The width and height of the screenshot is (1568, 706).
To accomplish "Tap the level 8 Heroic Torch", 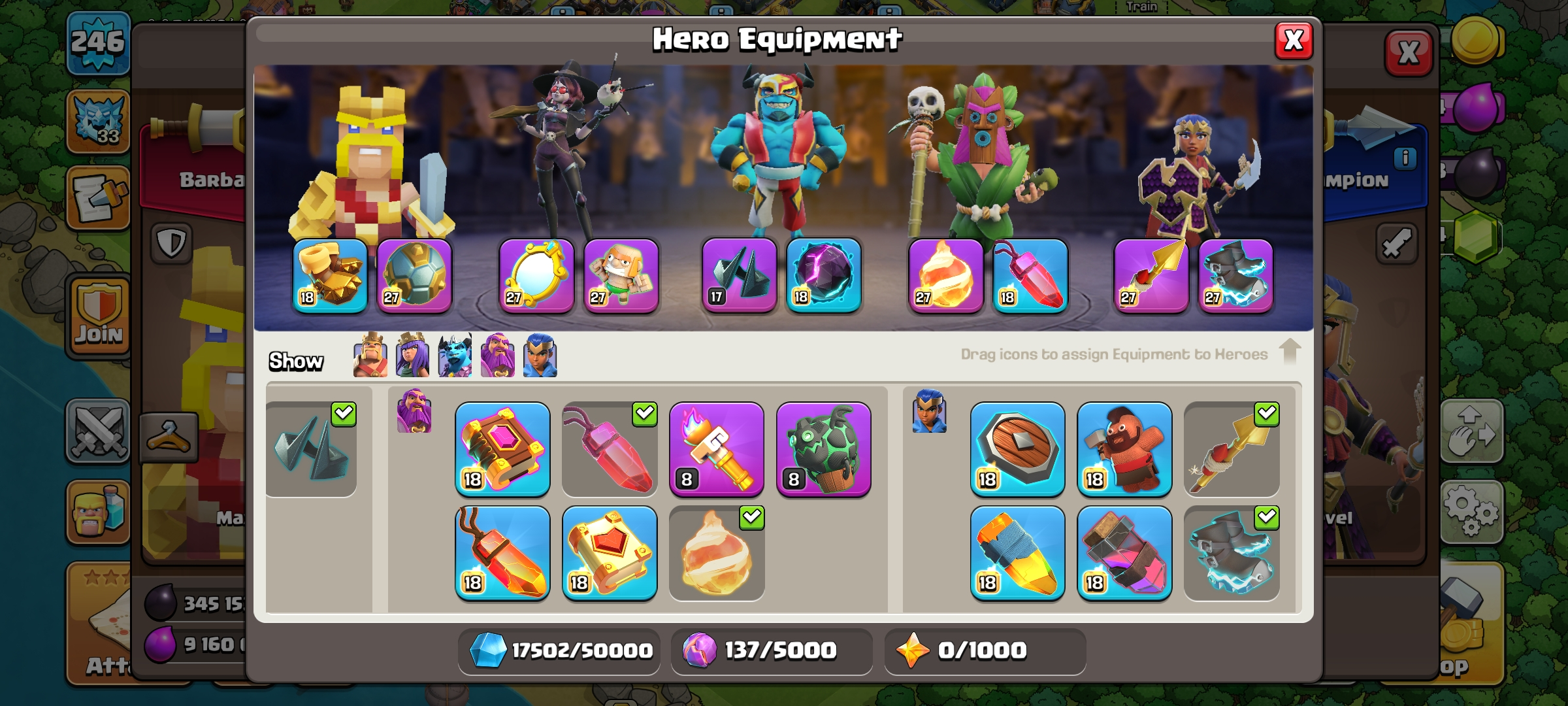I will pos(717,448).
